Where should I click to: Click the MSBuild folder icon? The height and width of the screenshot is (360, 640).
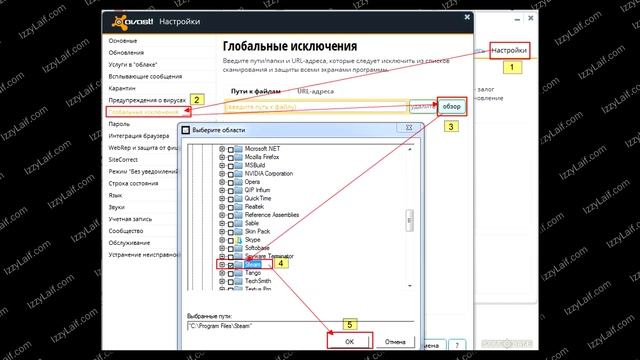point(239,165)
